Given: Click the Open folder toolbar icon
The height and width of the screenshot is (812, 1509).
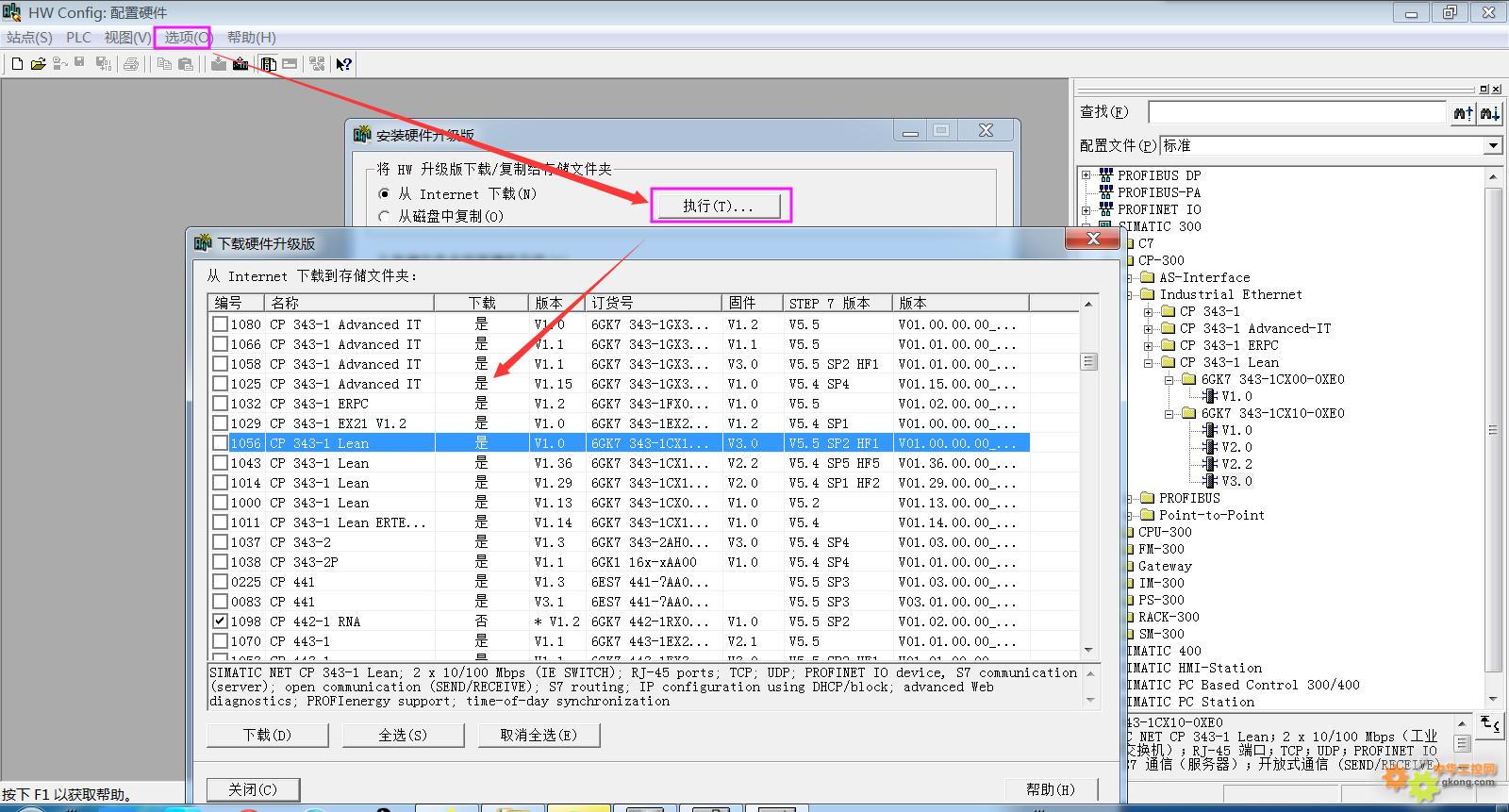Looking at the screenshot, I should (x=38, y=64).
